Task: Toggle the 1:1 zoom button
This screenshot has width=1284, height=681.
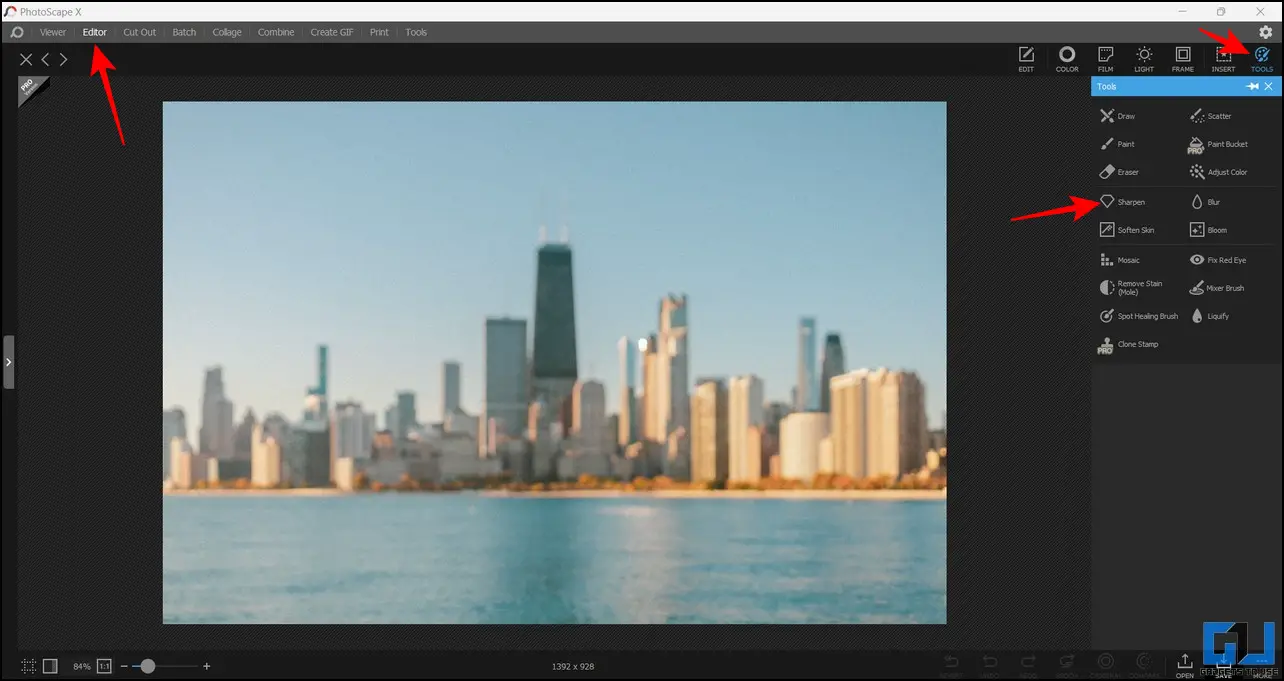Action: point(104,666)
